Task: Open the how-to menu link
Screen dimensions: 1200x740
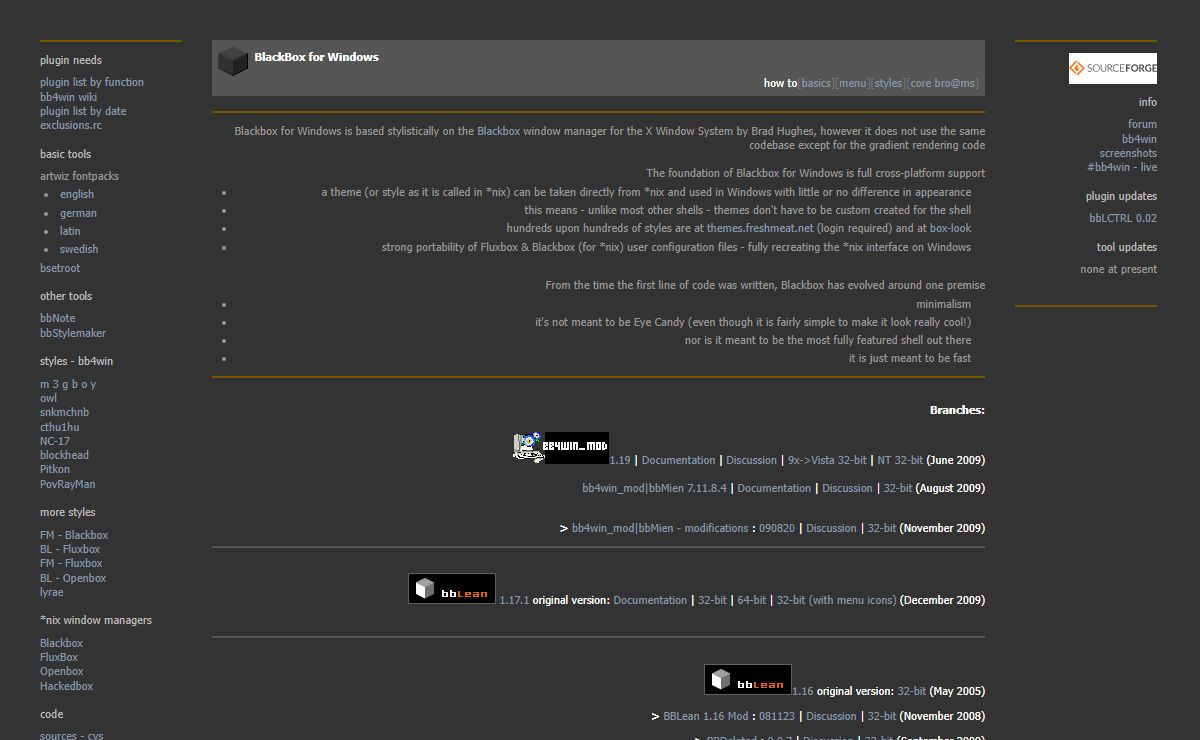Action: coord(853,83)
